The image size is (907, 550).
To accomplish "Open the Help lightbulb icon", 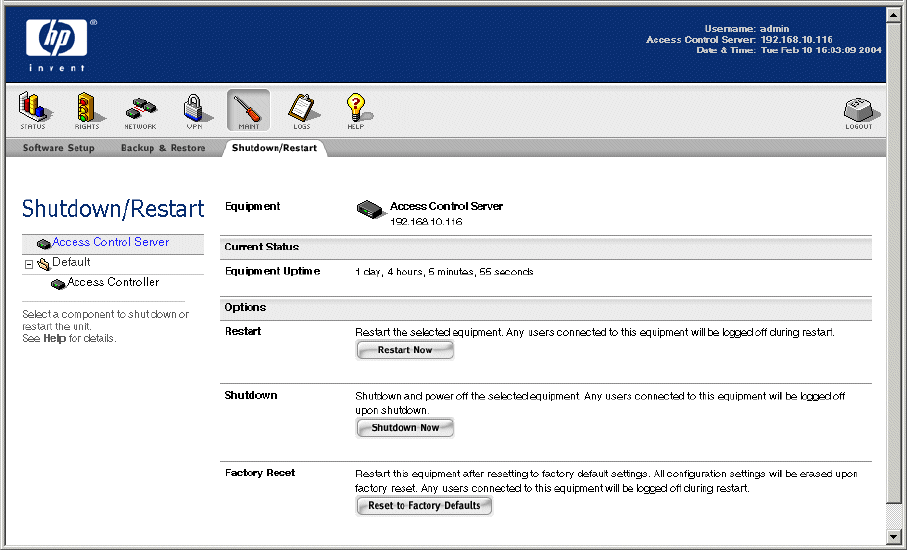I will 355,110.
